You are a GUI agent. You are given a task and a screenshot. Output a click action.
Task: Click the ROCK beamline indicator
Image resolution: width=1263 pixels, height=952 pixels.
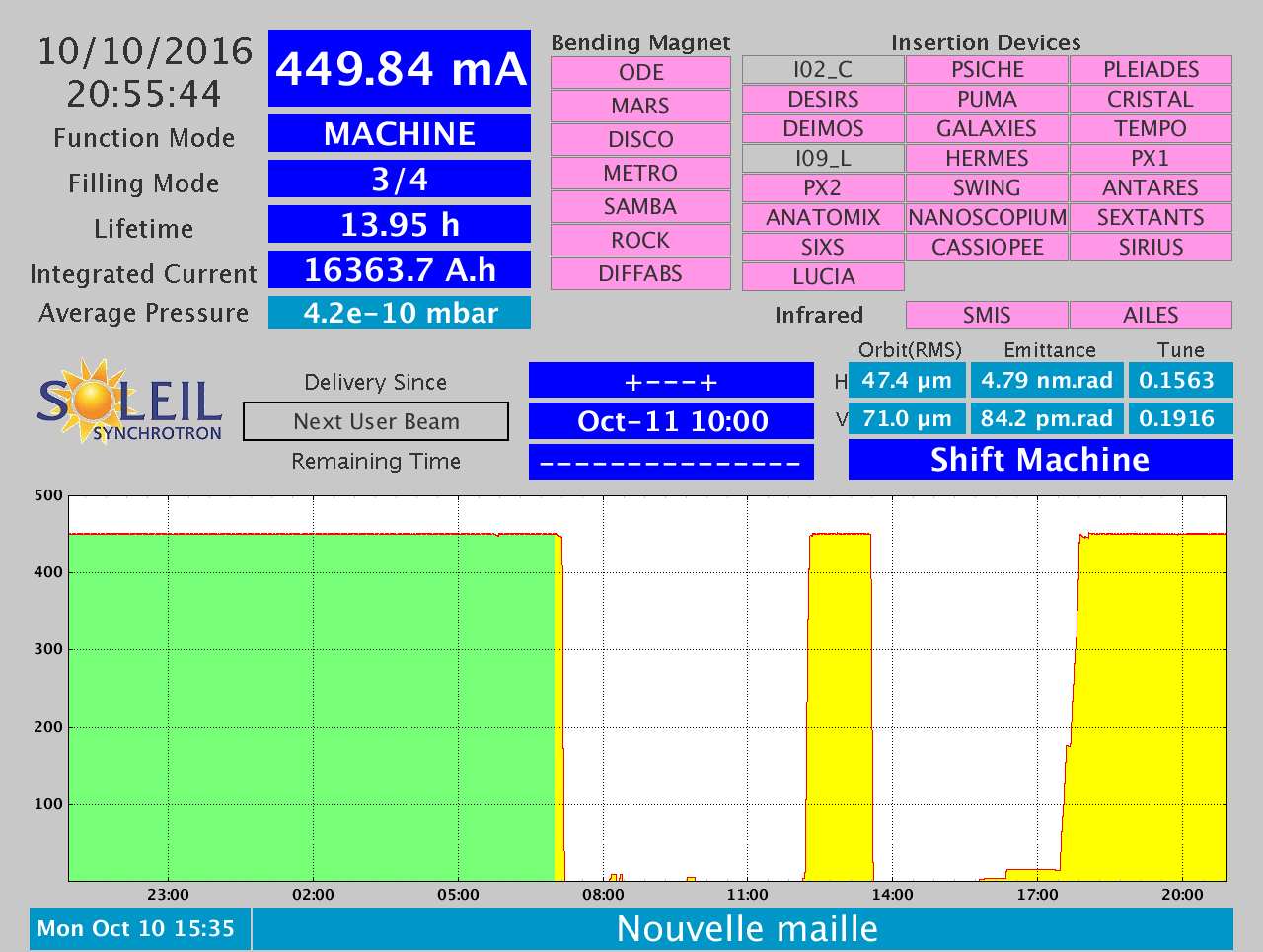point(640,241)
